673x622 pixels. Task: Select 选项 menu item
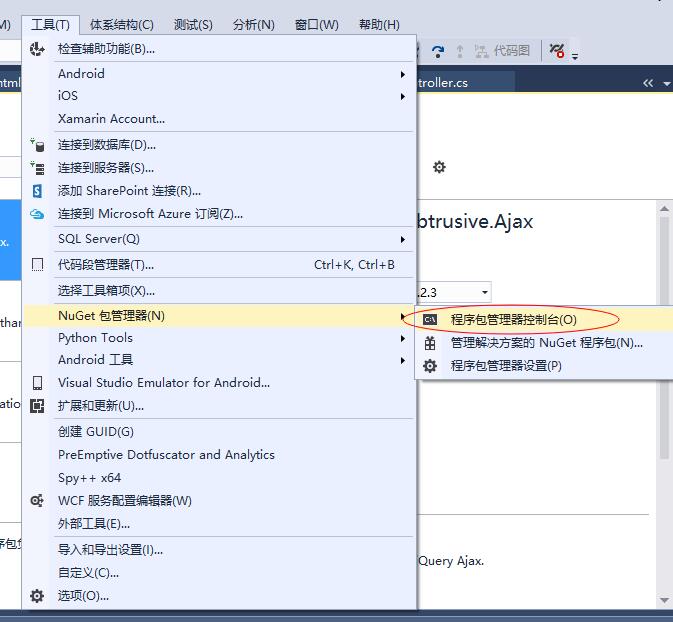coord(219,596)
